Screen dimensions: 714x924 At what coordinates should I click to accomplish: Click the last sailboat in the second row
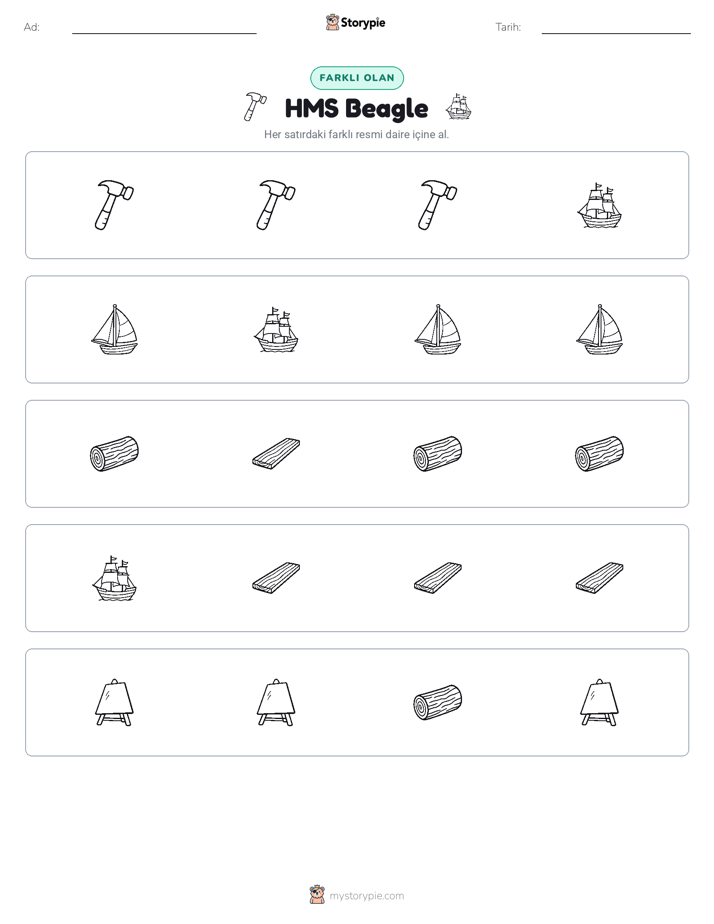point(599,329)
